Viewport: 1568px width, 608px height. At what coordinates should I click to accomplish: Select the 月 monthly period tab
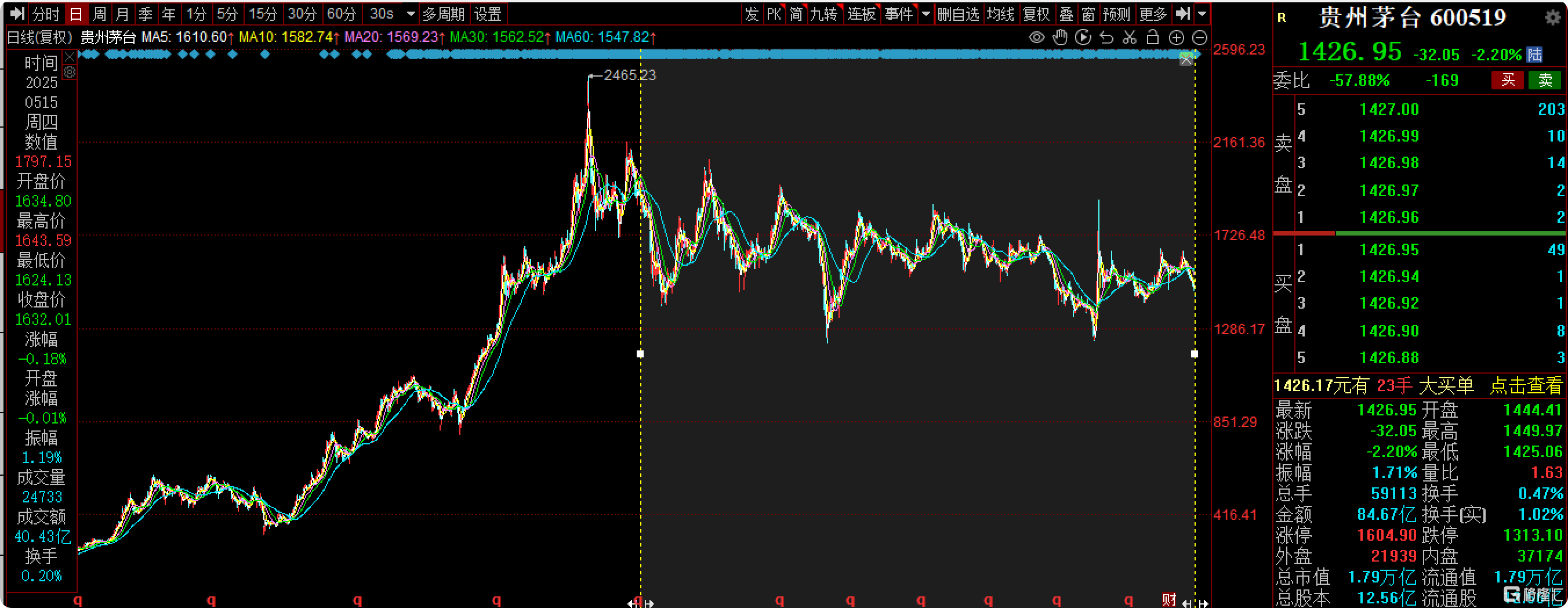[122, 13]
